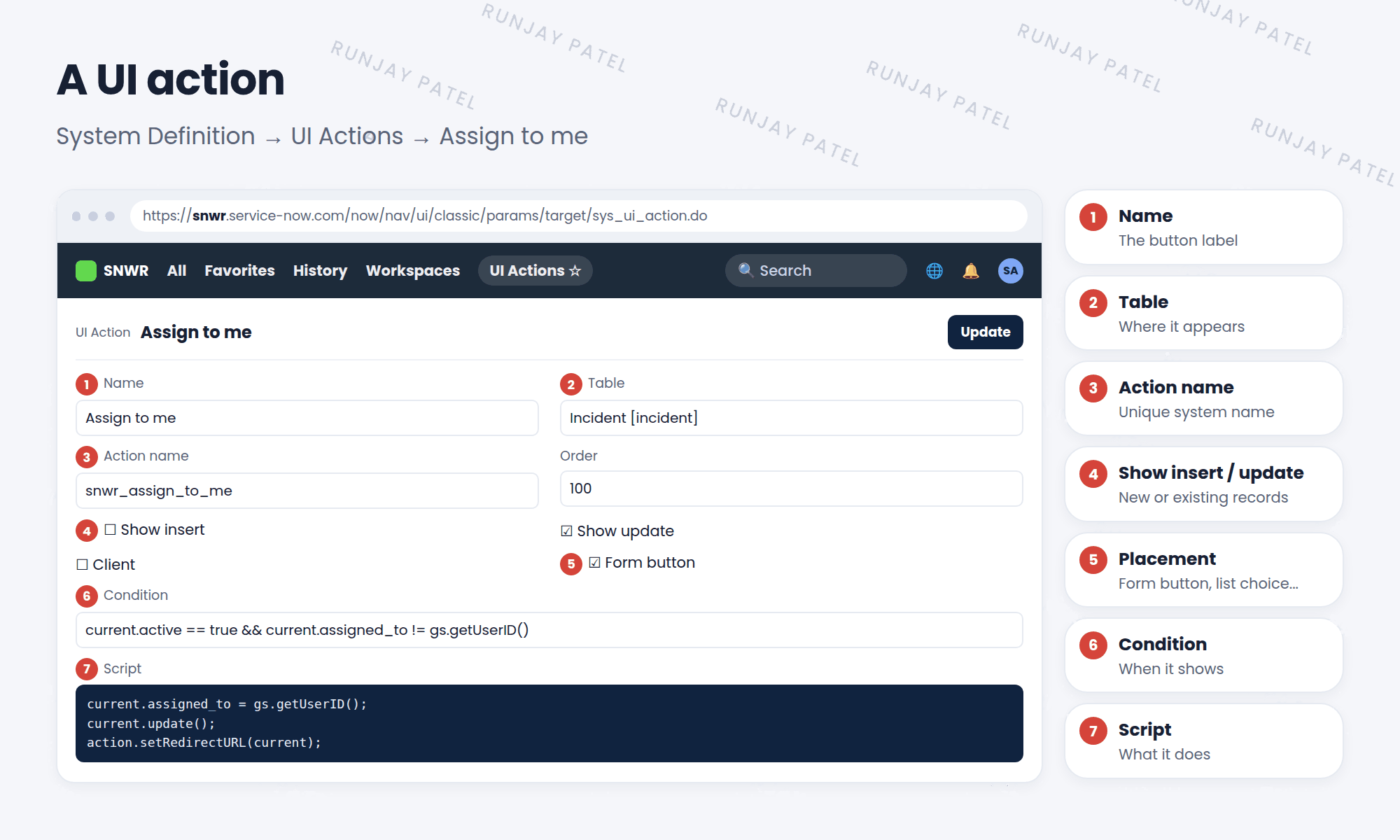Select the Table legend card
The image size is (1400, 840).
click(x=1203, y=313)
